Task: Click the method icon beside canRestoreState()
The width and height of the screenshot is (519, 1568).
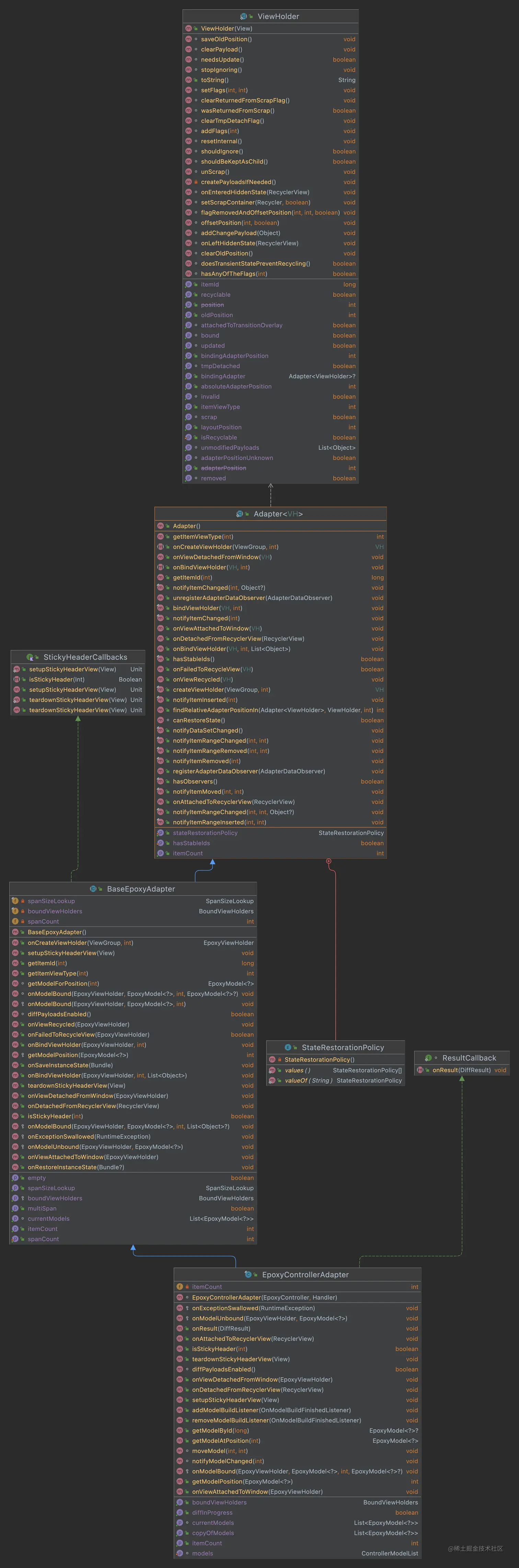Action: click(x=160, y=720)
